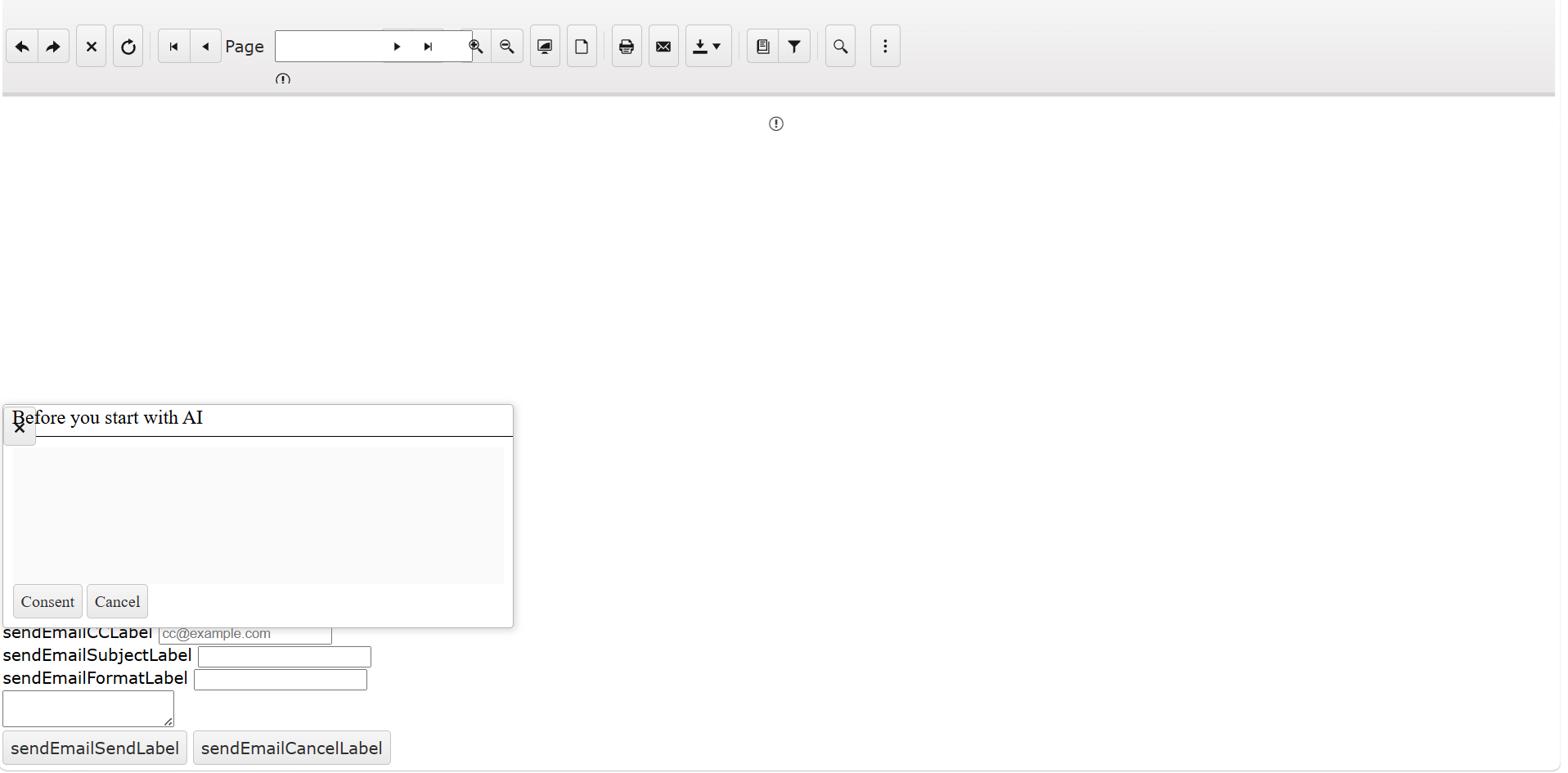Stop loading with the toolbar X icon
Screen dimensions: 1568x773
(x=92, y=47)
